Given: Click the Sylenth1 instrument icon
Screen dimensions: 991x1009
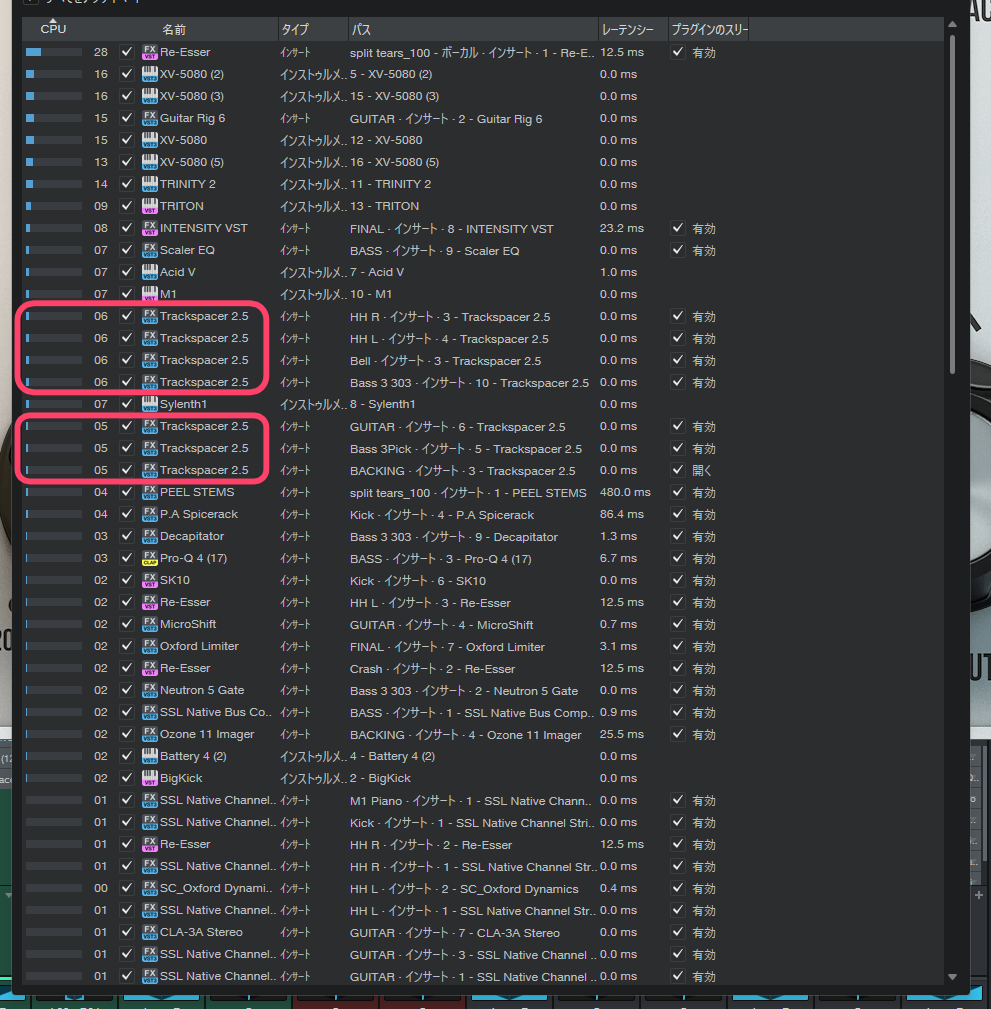Looking at the screenshot, I should (x=150, y=404).
